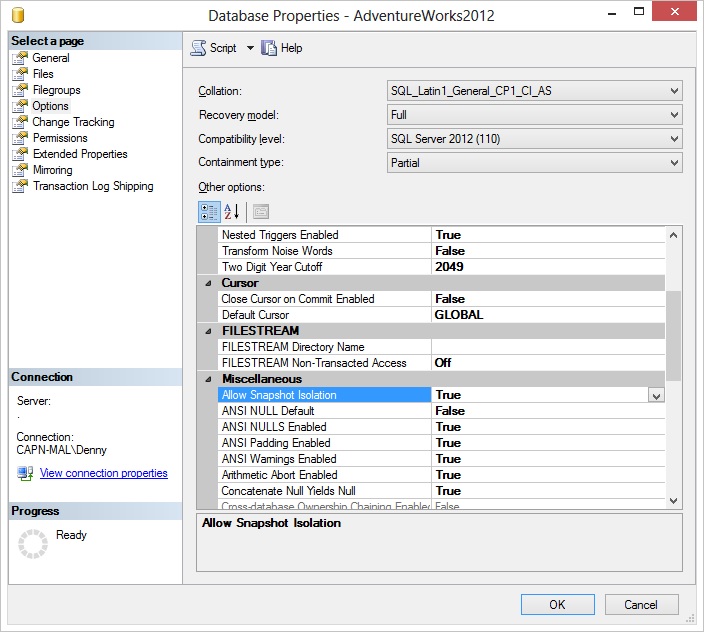
Task: Click the Script button label
Action: (223, 48)
